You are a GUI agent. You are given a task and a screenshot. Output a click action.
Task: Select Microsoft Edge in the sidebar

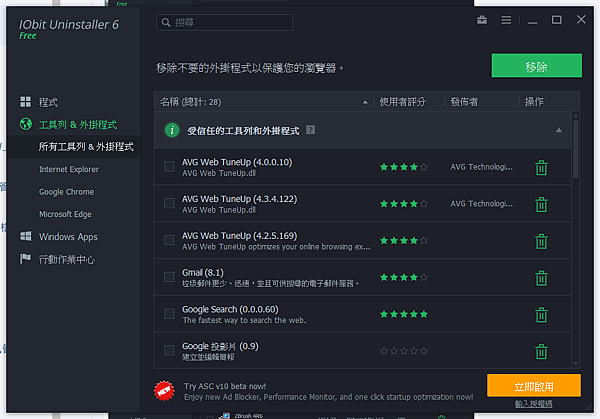click(x=65, y=214)
